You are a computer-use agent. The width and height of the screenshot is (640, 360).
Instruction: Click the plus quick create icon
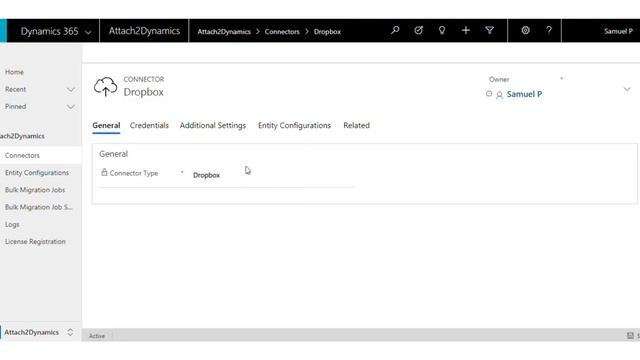466,30
